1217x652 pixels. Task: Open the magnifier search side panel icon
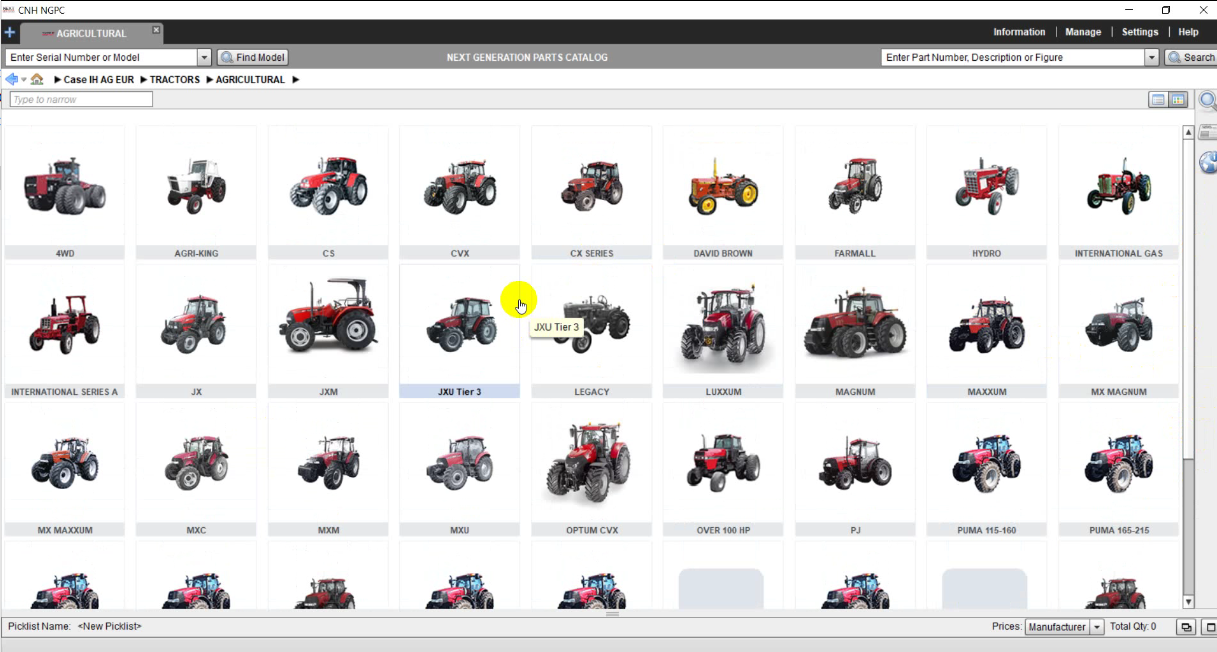click(x=1208, y=101)
